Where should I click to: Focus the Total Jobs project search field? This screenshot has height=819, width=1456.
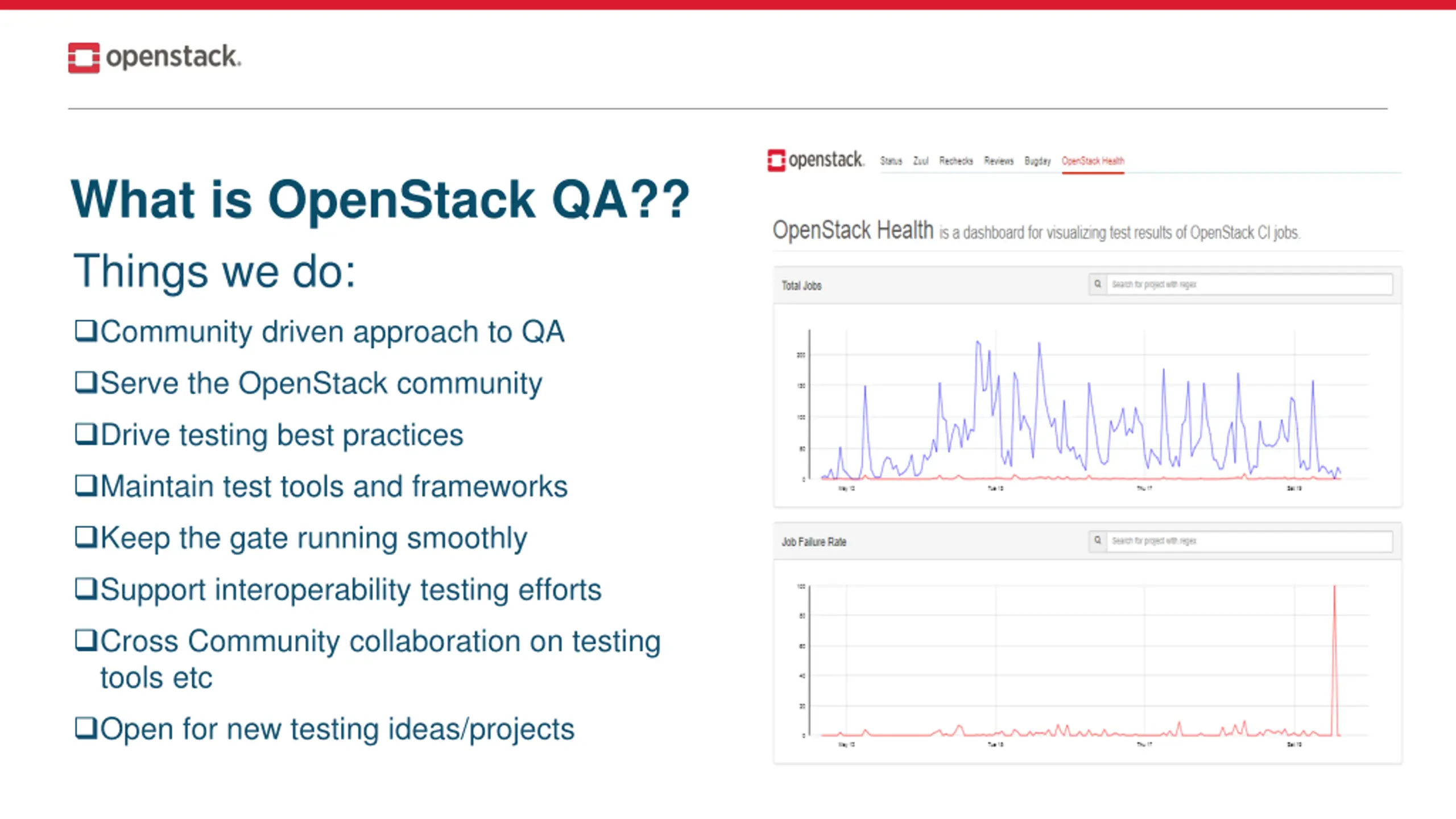coord(1250,284)
